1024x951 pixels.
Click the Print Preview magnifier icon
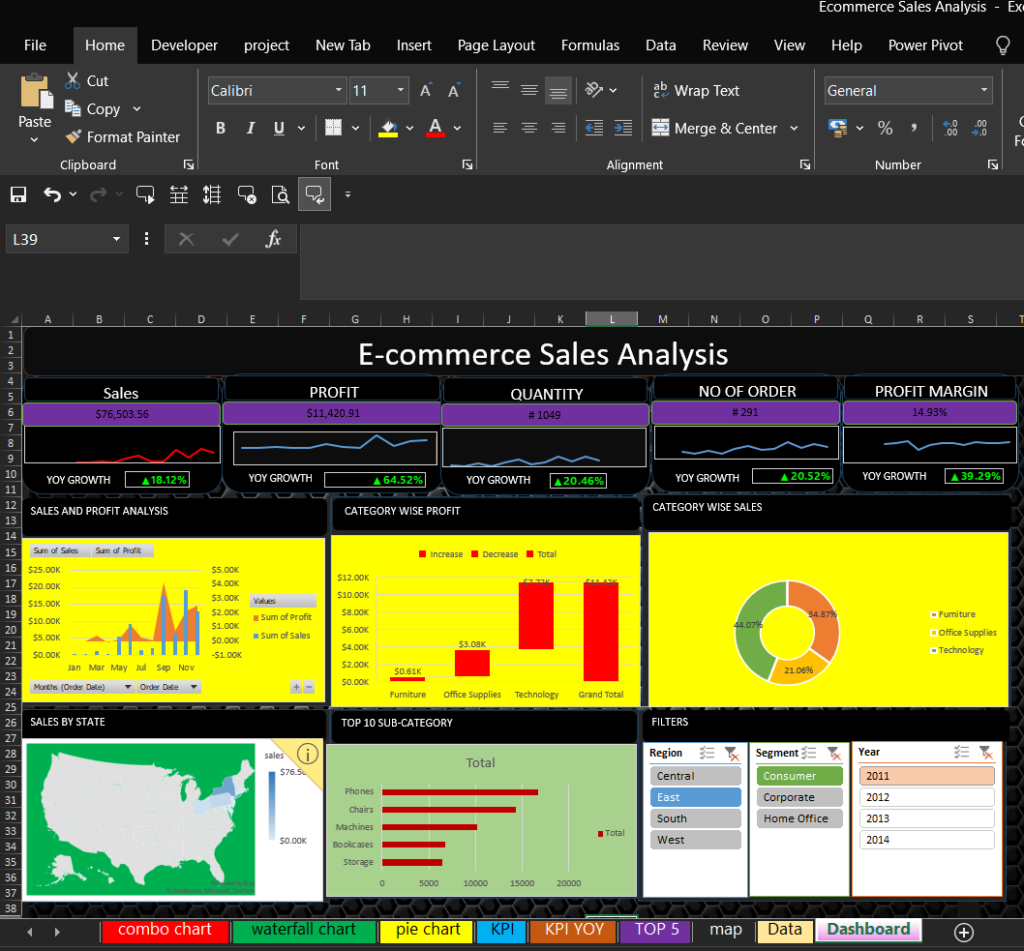[x=280, y=194]
